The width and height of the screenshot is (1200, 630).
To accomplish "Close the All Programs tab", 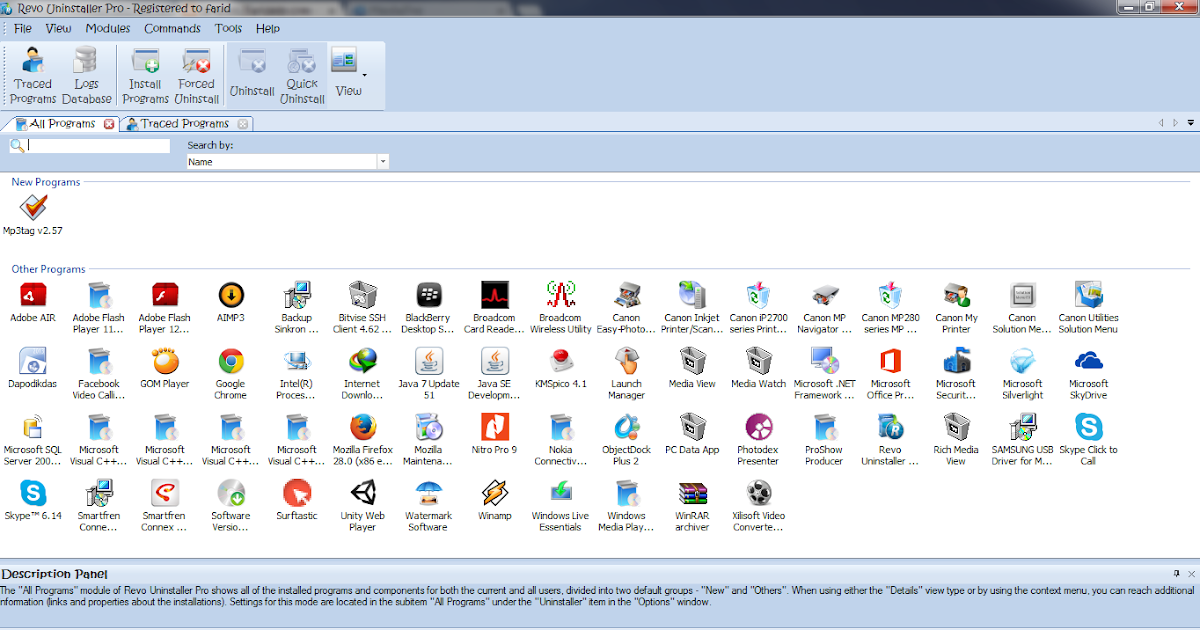I will coord(109,124).
